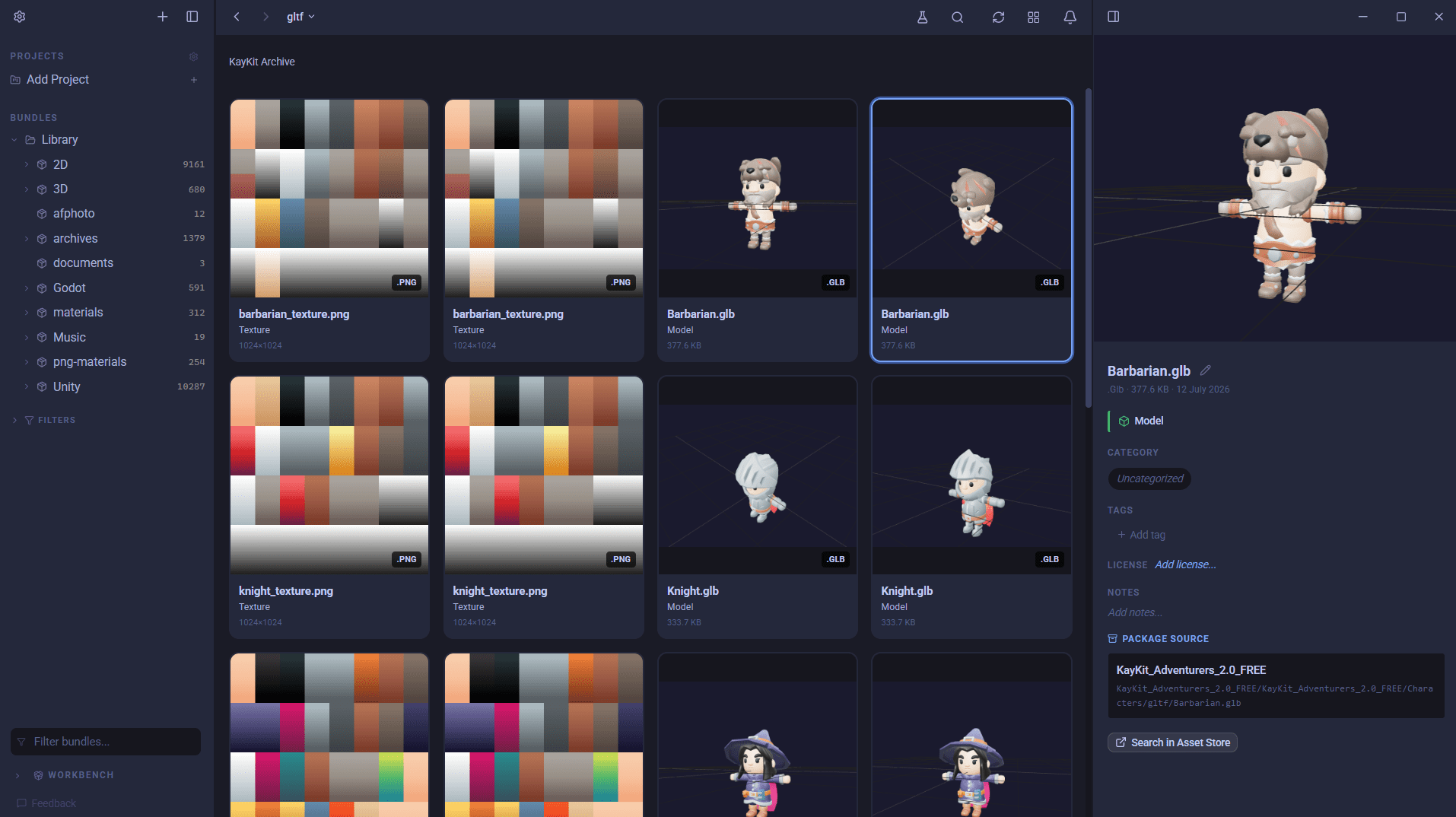Open first barbarian_texture.png thumbnail
This screenshot has width=1456, height=817.
(x=329, y=199)
